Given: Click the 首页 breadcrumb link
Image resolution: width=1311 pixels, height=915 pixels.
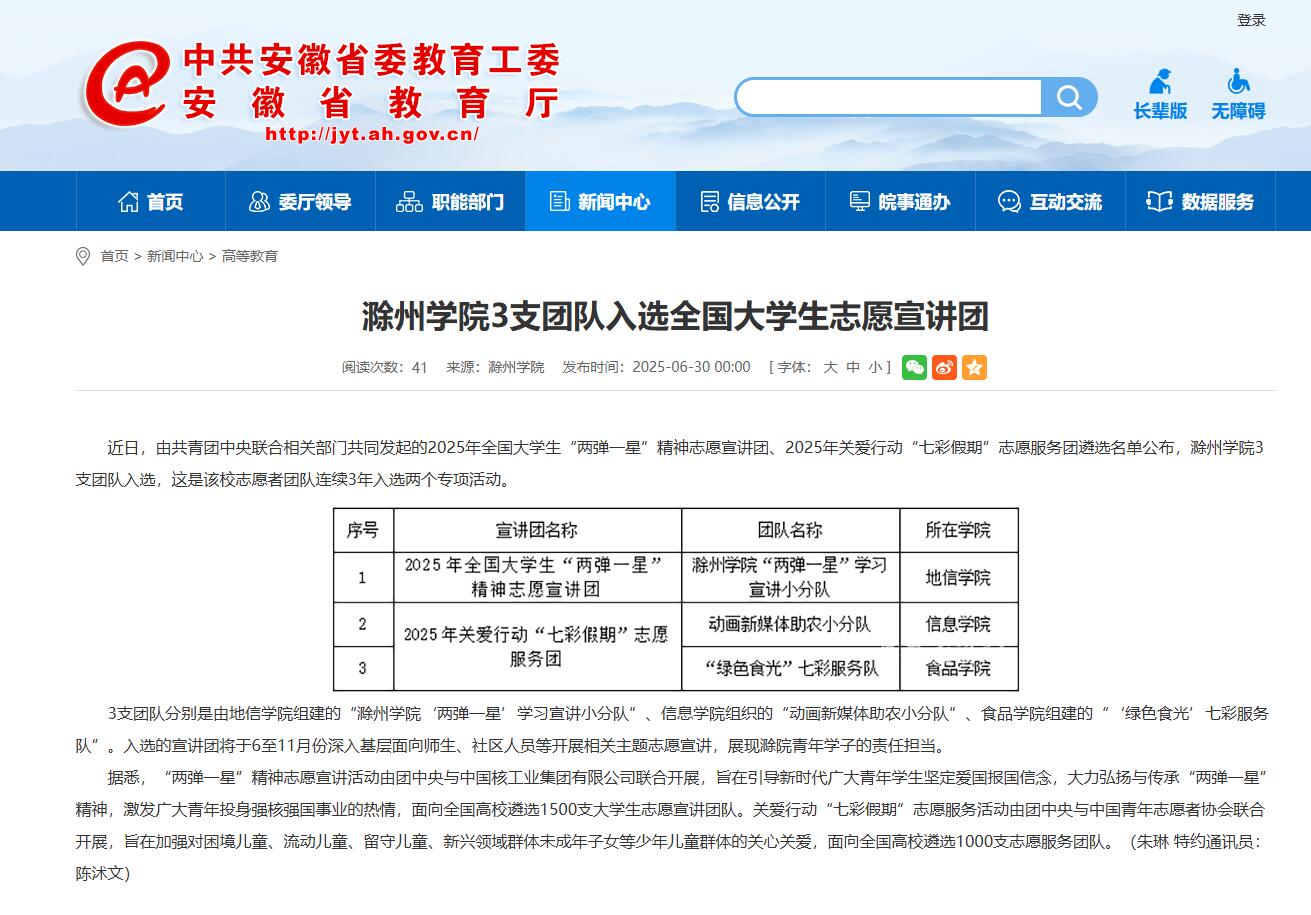Looking at the screenshot, I should tap(114, 256).
